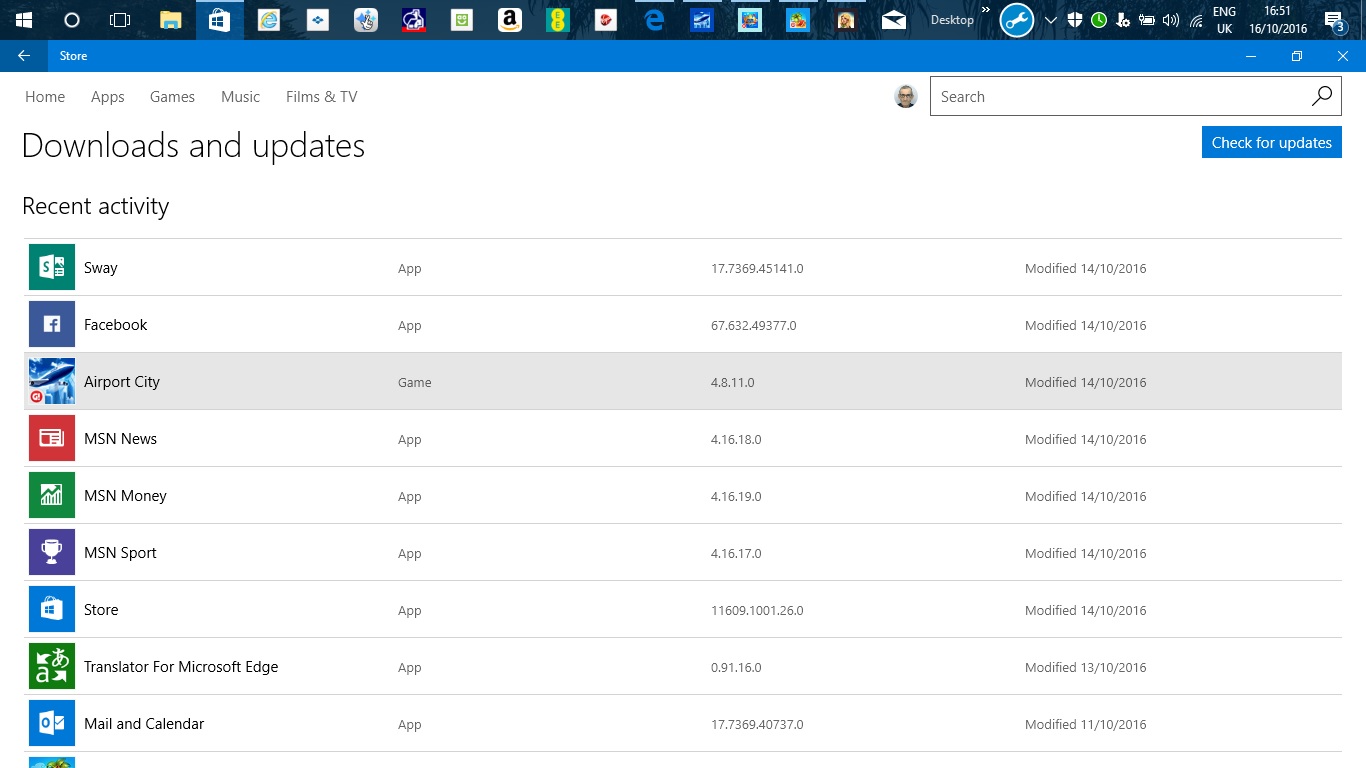1366x768 pixels.
Task: Open the MSN Money name link
Action: [x=126, y=496]
